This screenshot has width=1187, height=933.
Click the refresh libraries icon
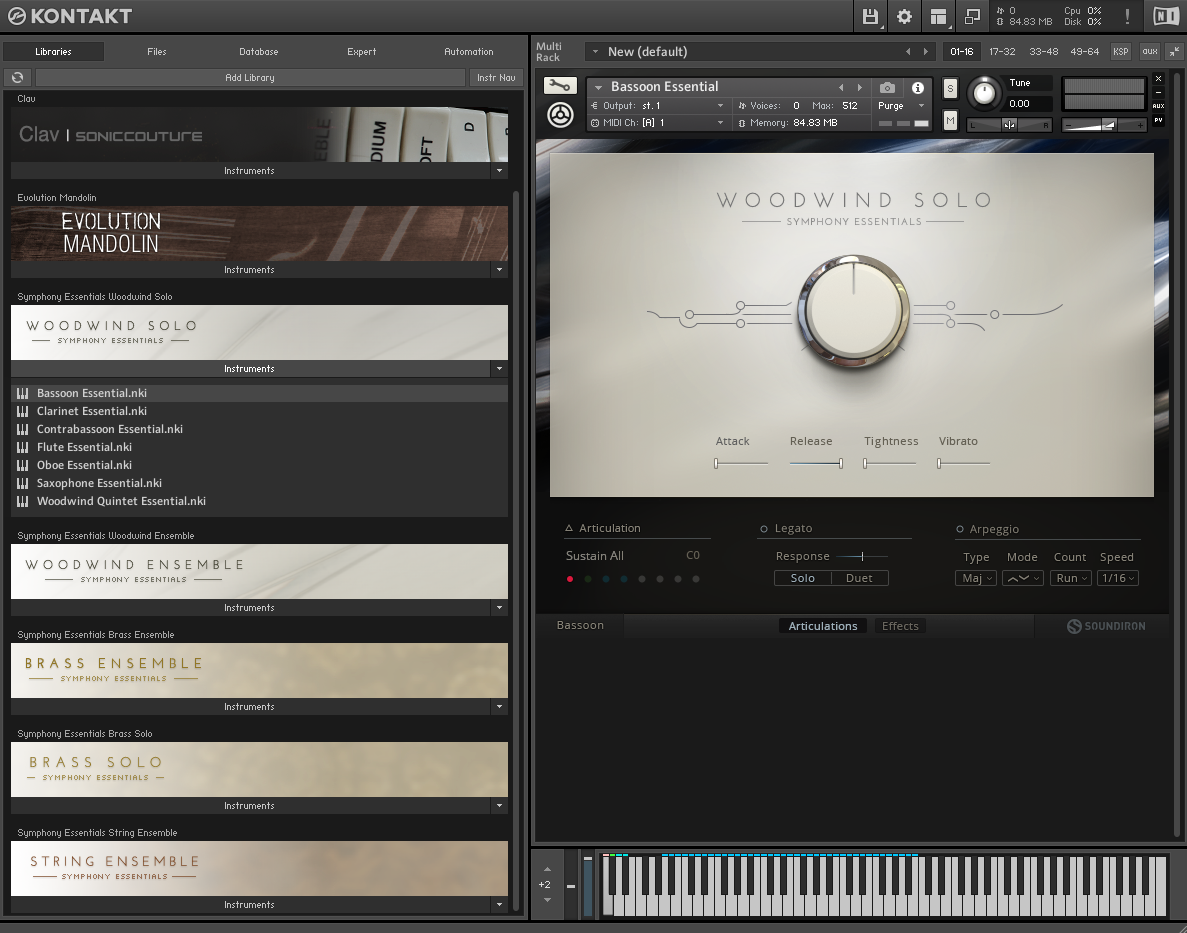click(x=17, y=77)
